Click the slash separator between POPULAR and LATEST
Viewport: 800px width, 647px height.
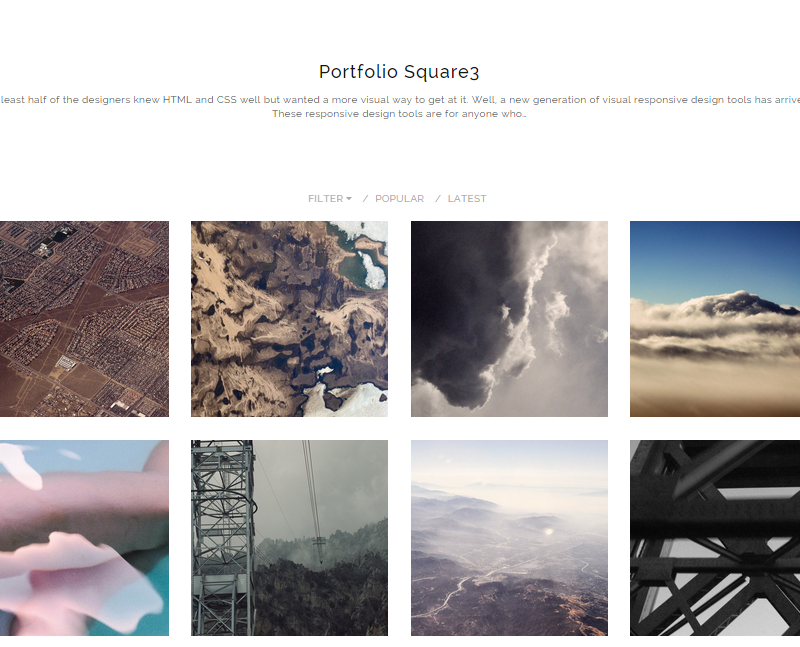tap(438, 198)
